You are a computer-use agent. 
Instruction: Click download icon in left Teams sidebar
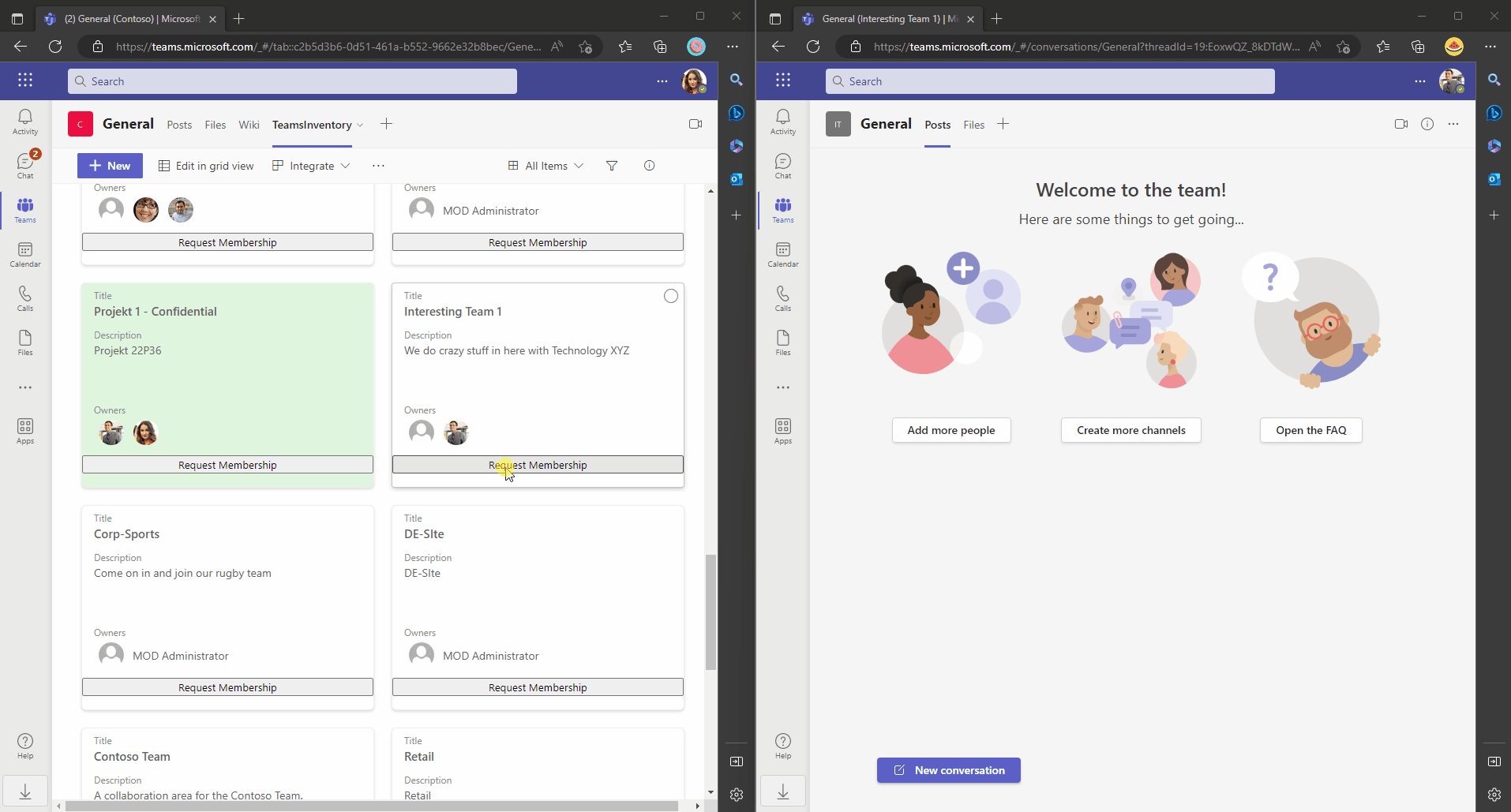point(25,791)
